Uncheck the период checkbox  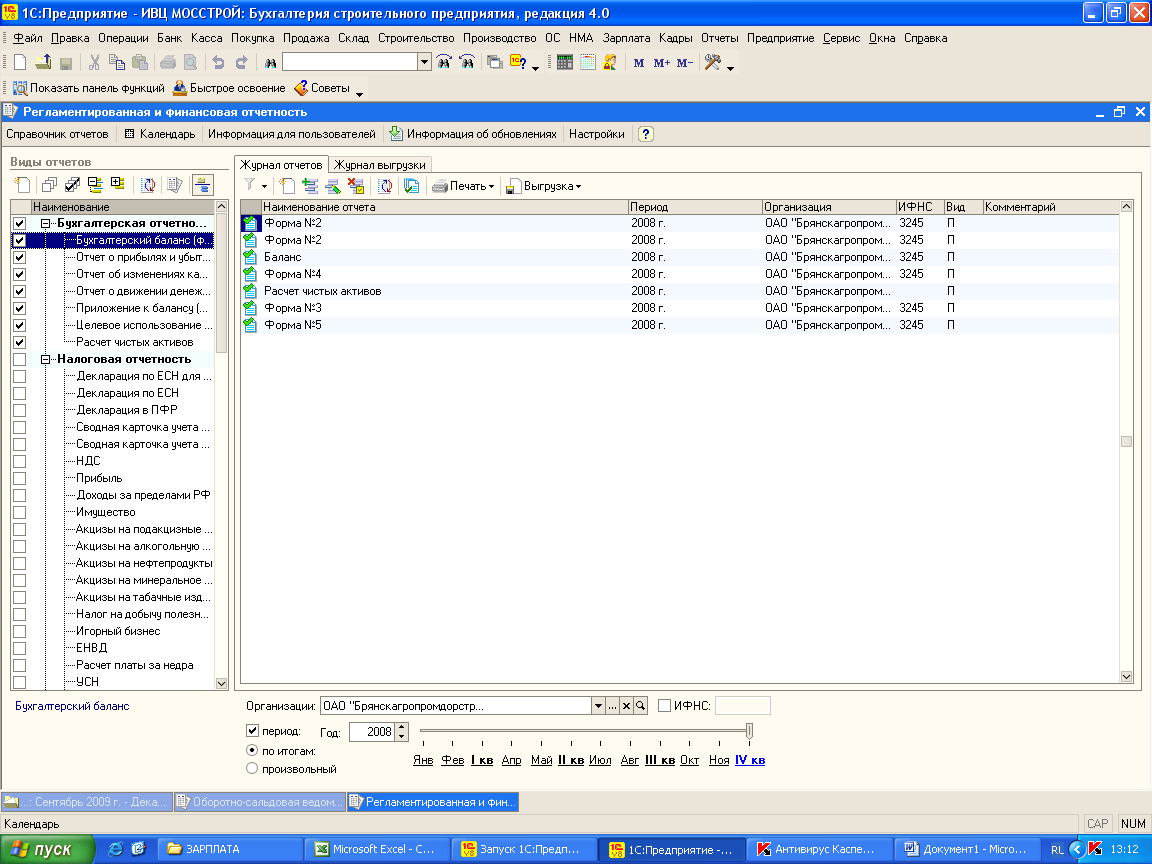pos(252,731)
